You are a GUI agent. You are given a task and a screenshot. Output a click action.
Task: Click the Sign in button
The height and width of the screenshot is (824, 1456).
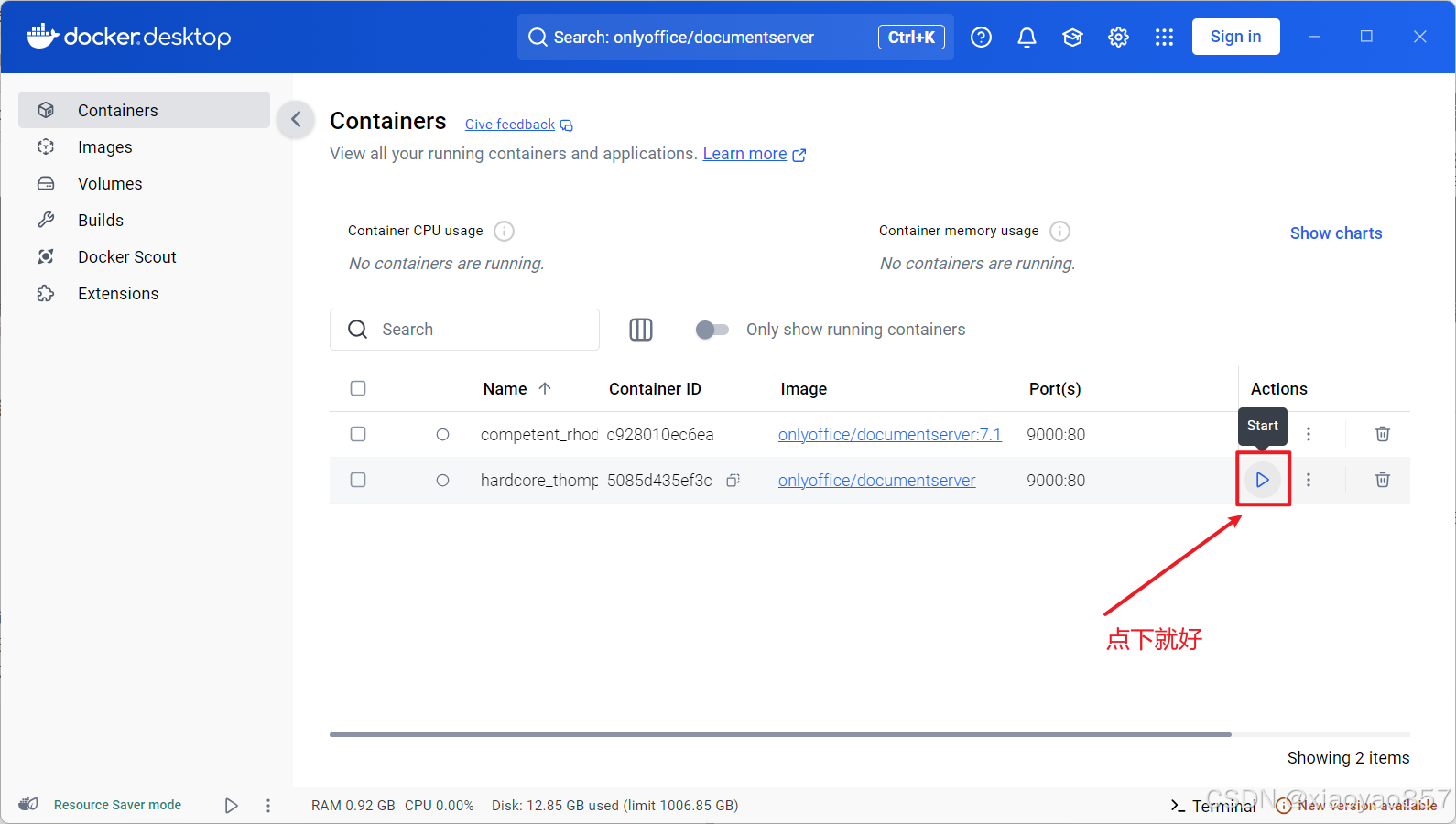1235,37
